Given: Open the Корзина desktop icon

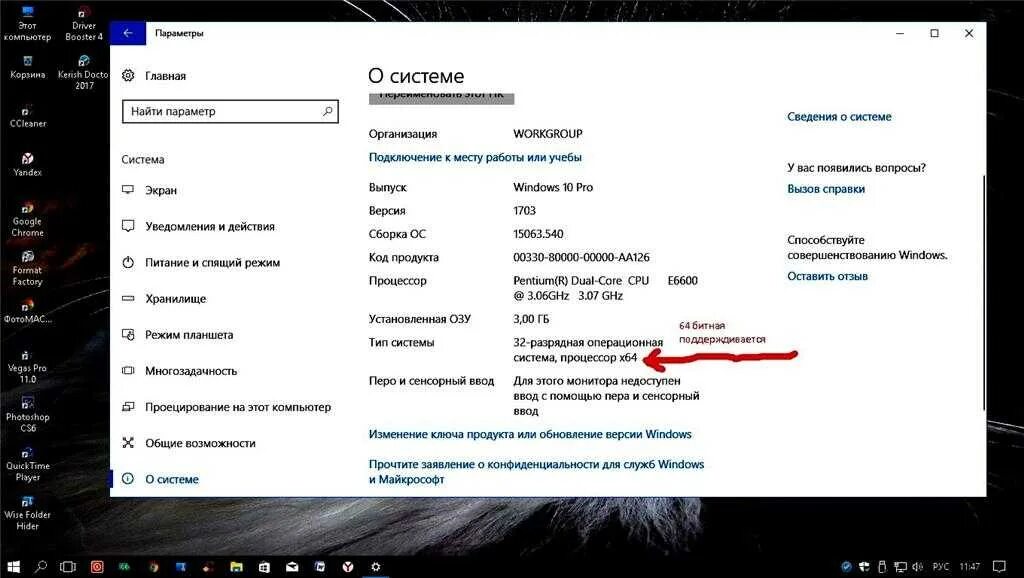Looking at the screenshot, I should tap(27, 67).
